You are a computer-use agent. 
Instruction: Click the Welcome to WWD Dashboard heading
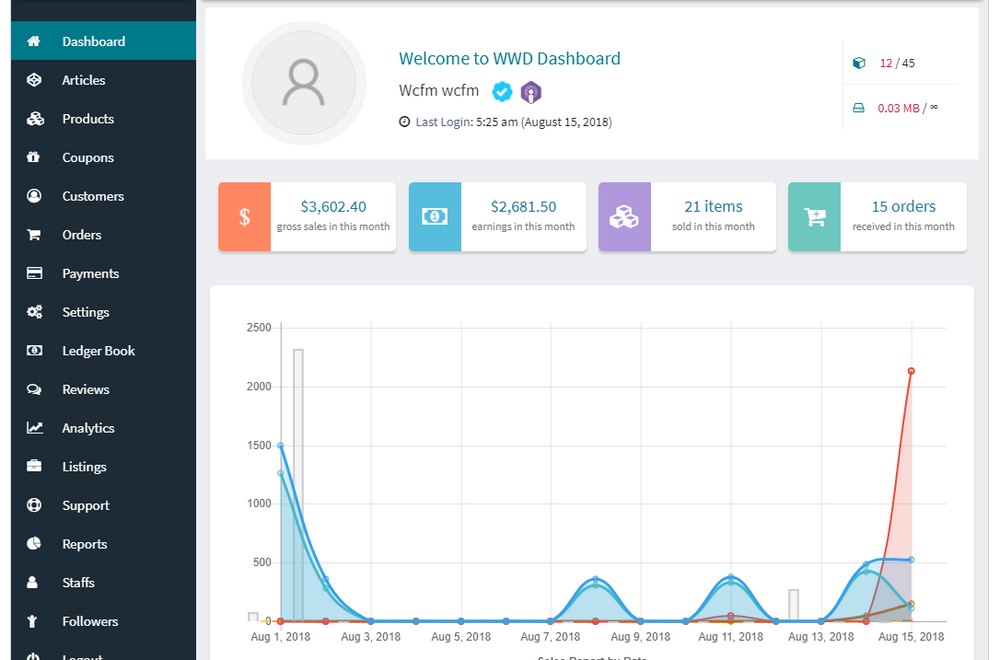click(510, 59)
